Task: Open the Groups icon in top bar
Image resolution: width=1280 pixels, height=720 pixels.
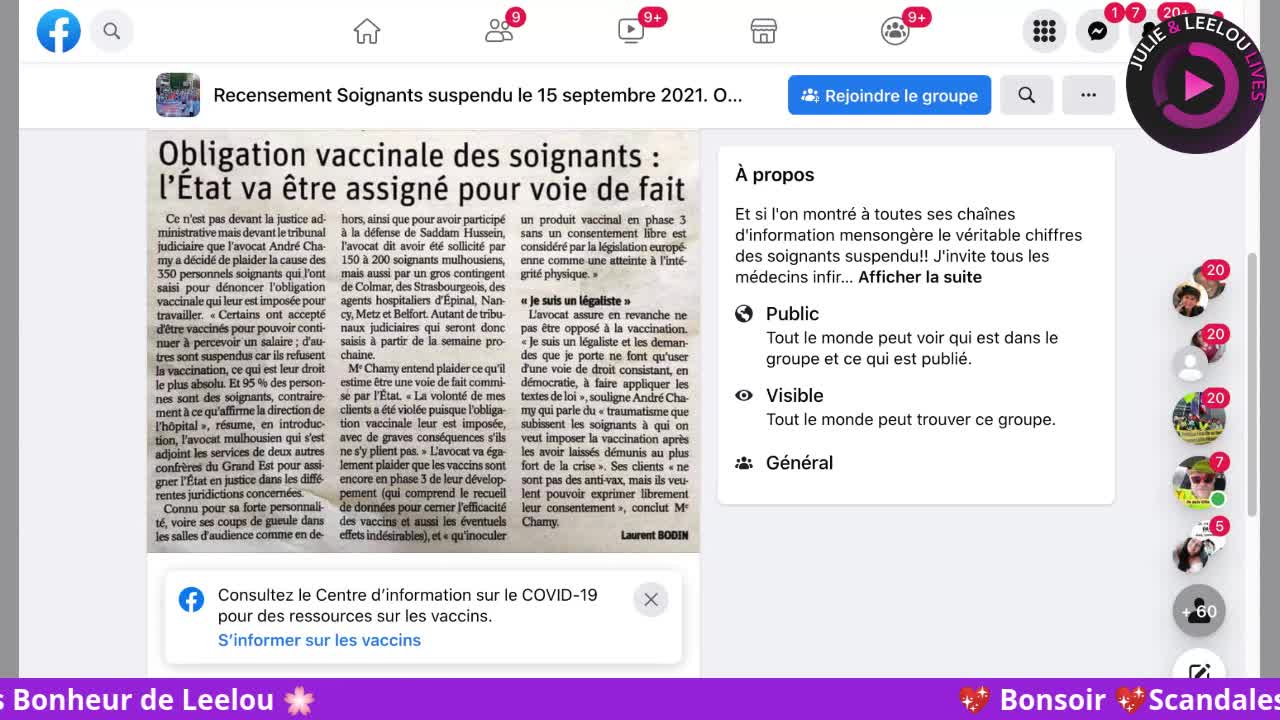Action: pos(895,31)
